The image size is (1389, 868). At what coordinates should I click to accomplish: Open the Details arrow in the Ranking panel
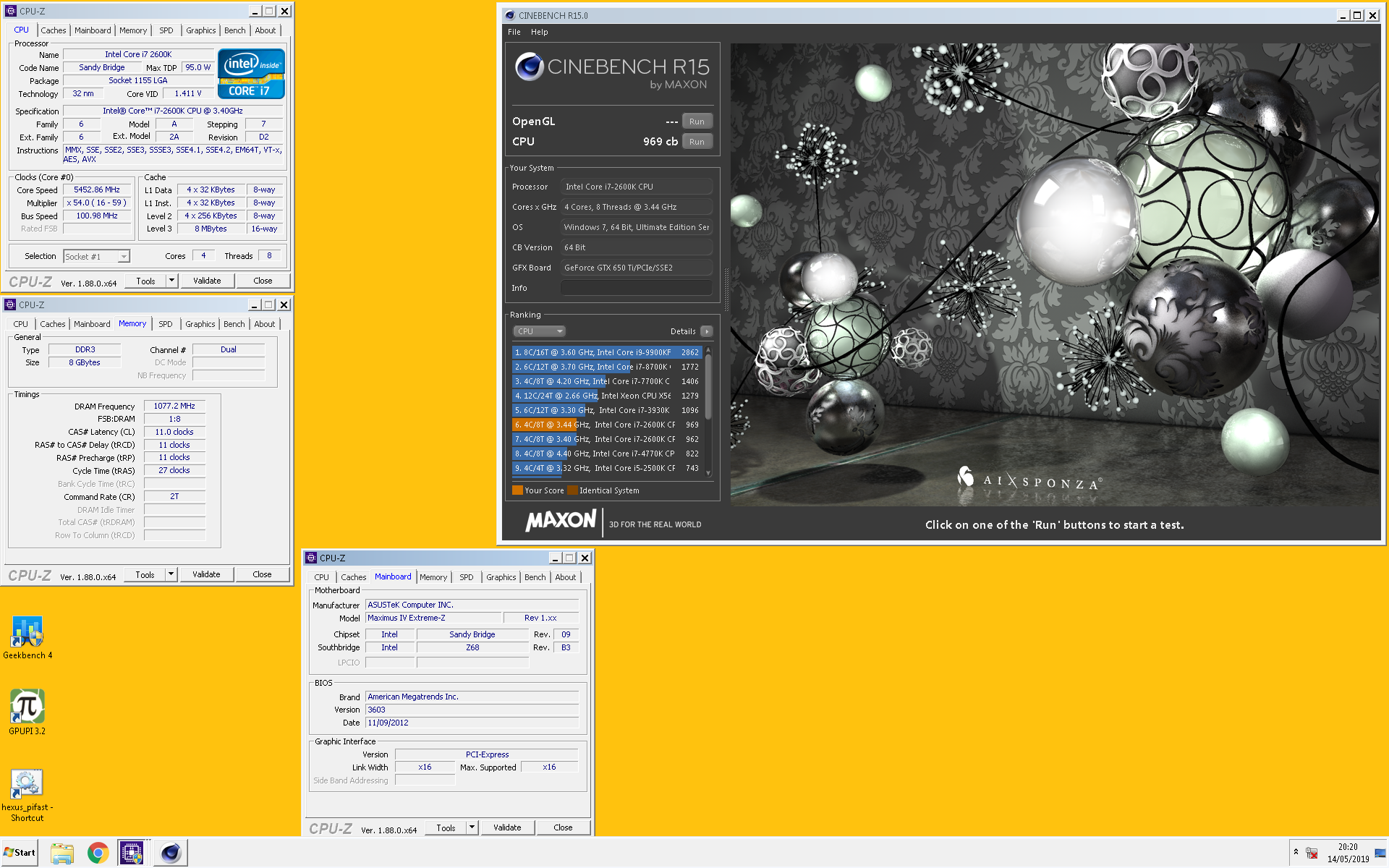click(x=707, y=331)
